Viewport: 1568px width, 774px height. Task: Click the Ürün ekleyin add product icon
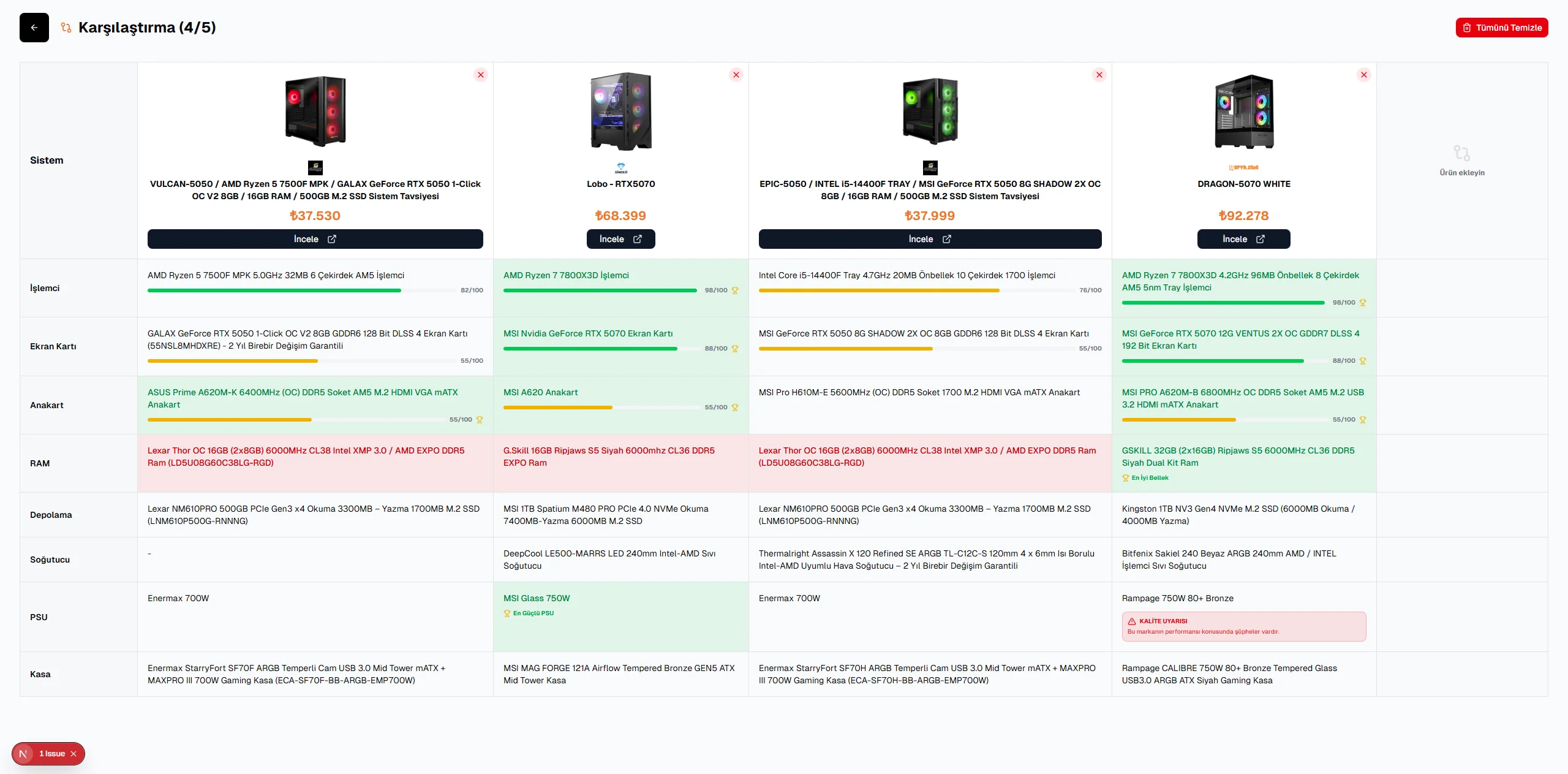1461,153
